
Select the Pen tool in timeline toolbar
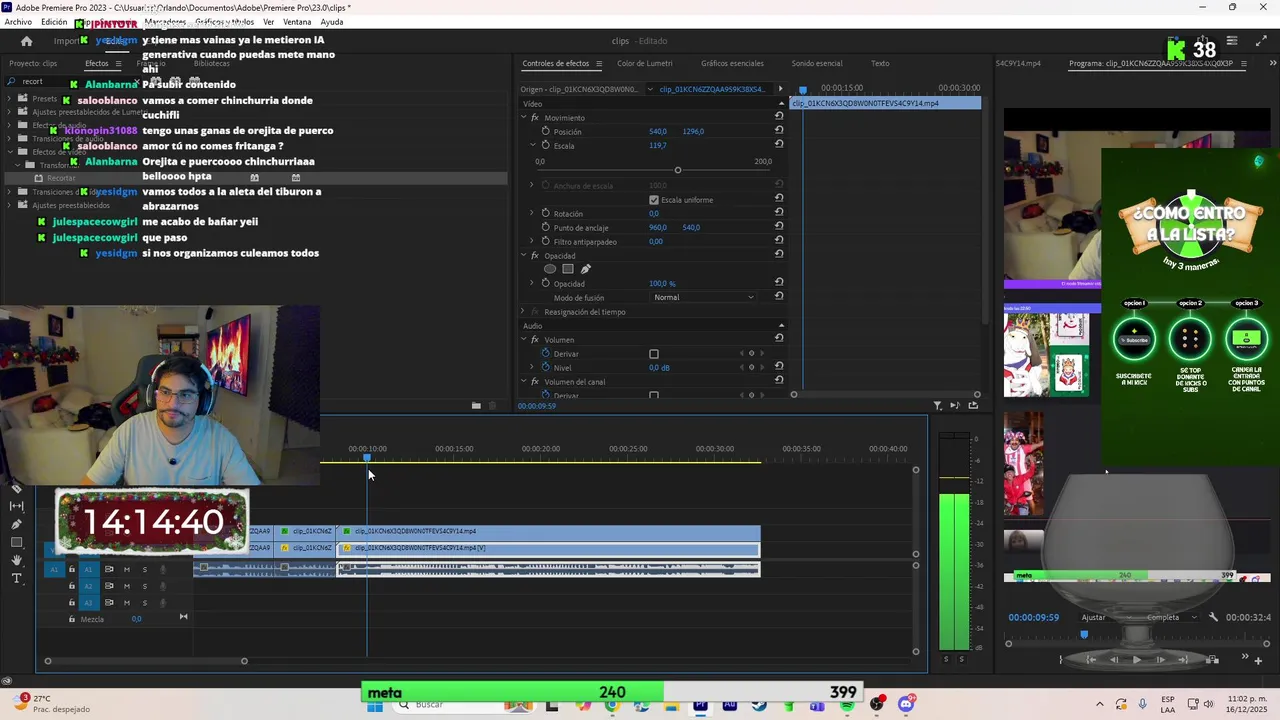16,524
